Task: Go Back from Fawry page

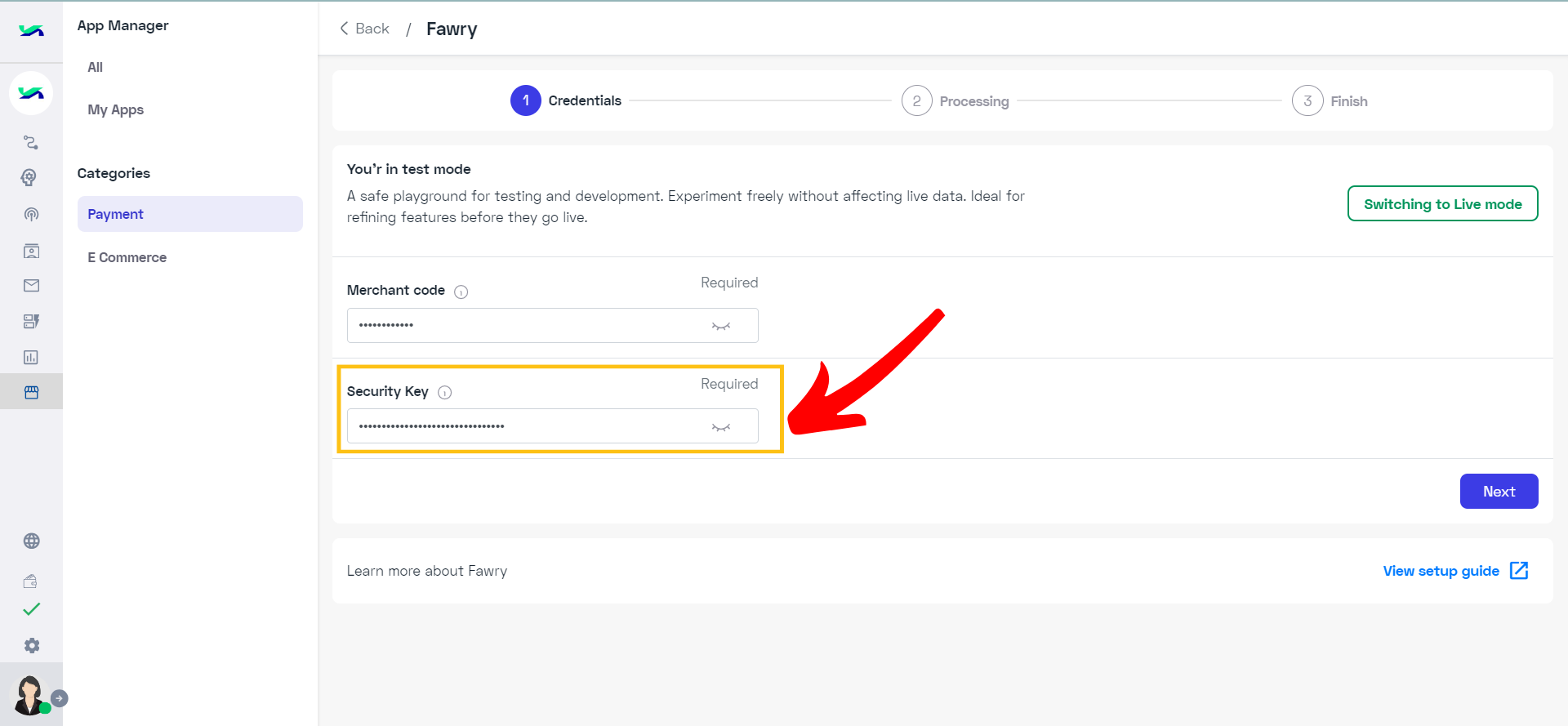Action: [x=364, y=29]
